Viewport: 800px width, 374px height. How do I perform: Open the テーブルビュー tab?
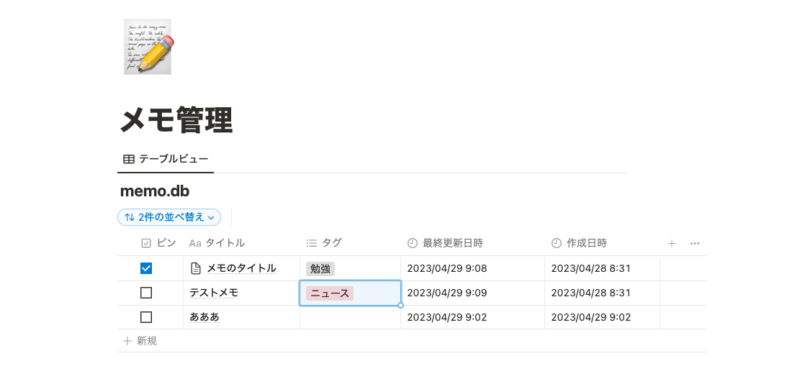166,159
